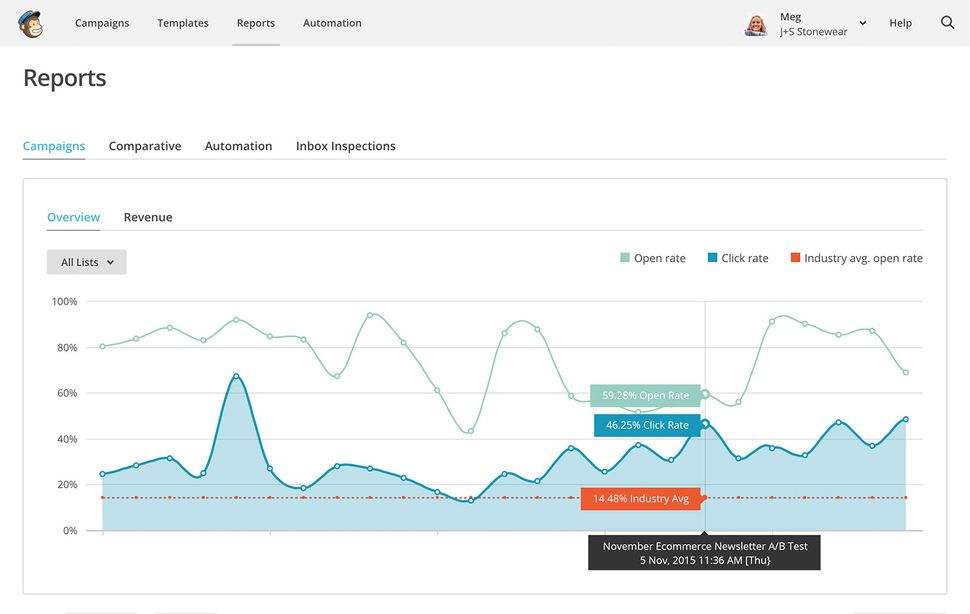Screen dimensions: 970x614
Task: Toggle the Open rate series visibility
Action: coord(660,258)
